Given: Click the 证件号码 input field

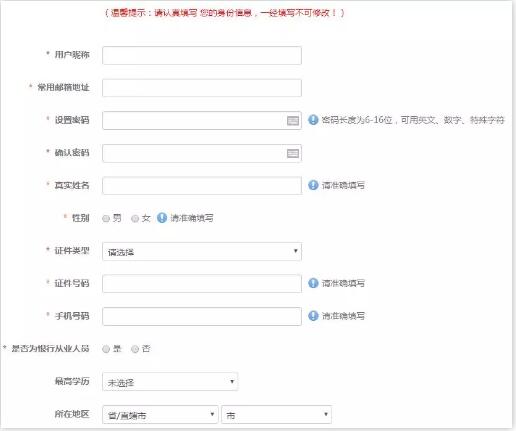Looking at the screenshot, I should point(202,284).
